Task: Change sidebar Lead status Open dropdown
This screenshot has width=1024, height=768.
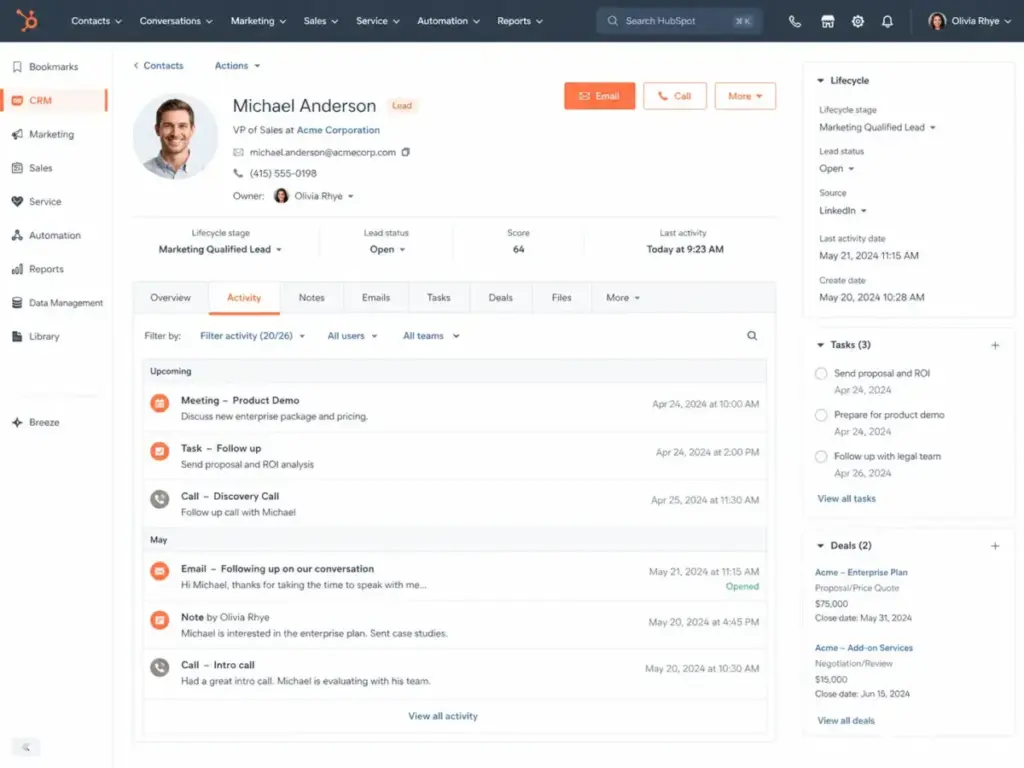Action: tap(837, 168)
